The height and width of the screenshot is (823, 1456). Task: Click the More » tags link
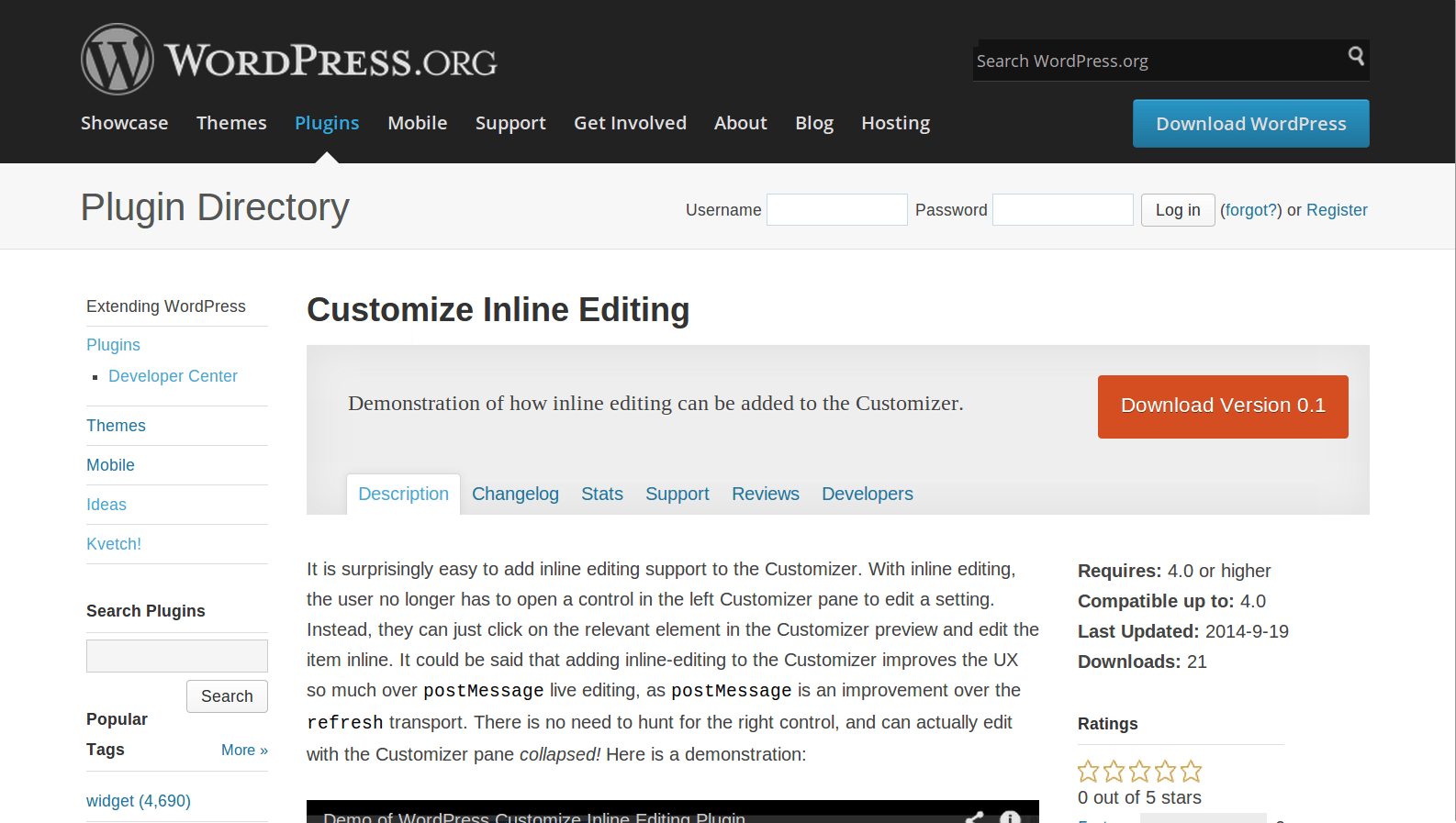[244, 751]
